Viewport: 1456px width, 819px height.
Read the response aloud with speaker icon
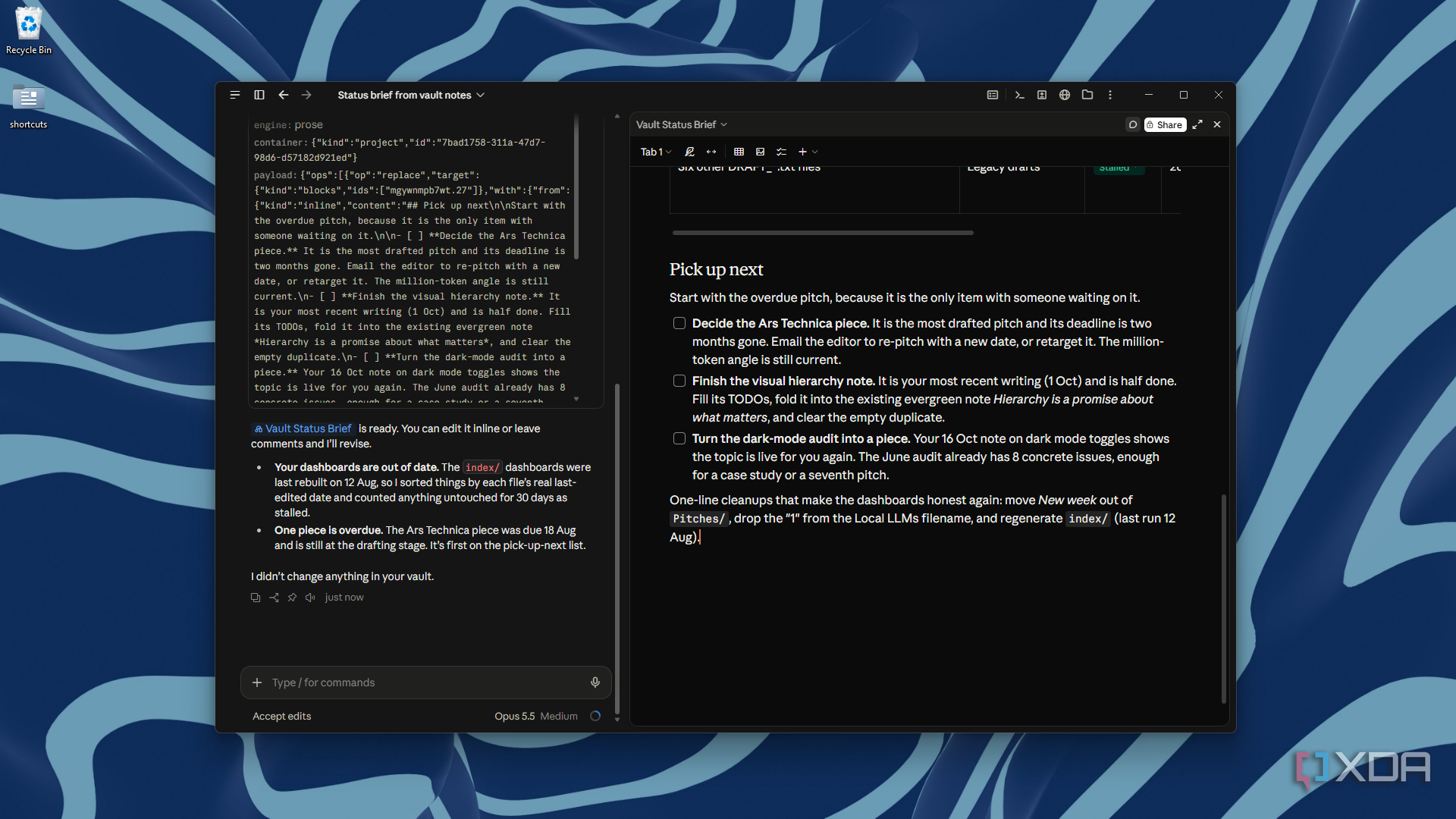[x=310, y=598]
